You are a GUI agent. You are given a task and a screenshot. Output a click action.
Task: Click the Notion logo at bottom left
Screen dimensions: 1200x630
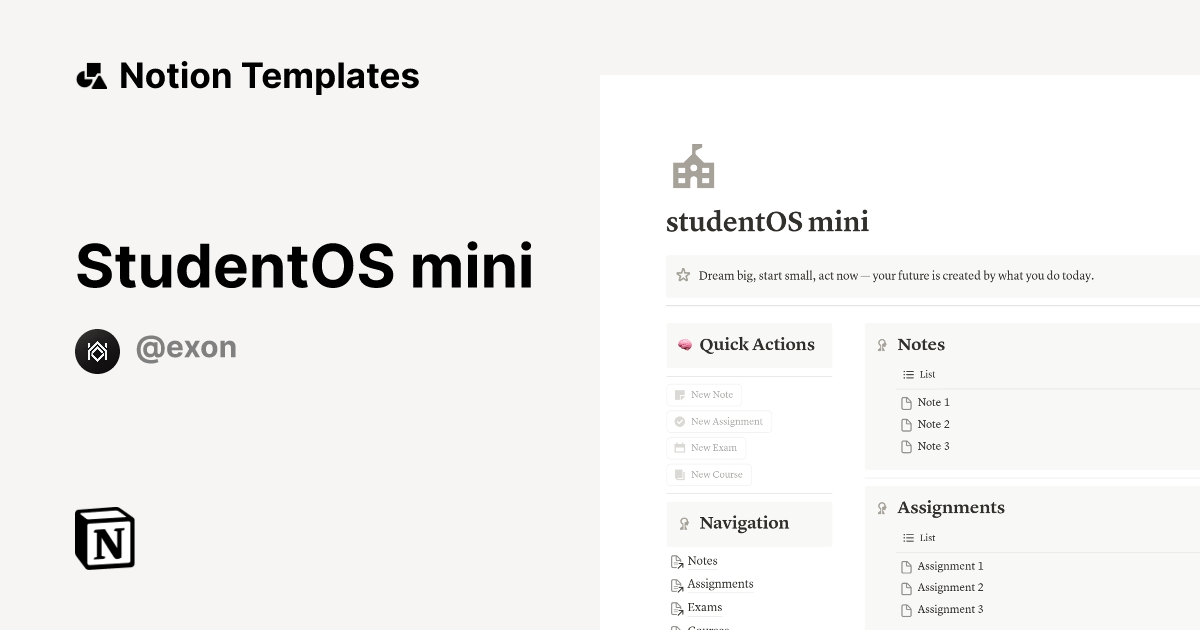103,539
